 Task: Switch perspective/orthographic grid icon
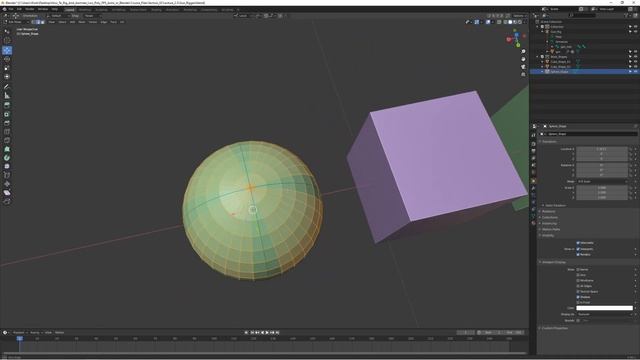(x=523, y=74)
